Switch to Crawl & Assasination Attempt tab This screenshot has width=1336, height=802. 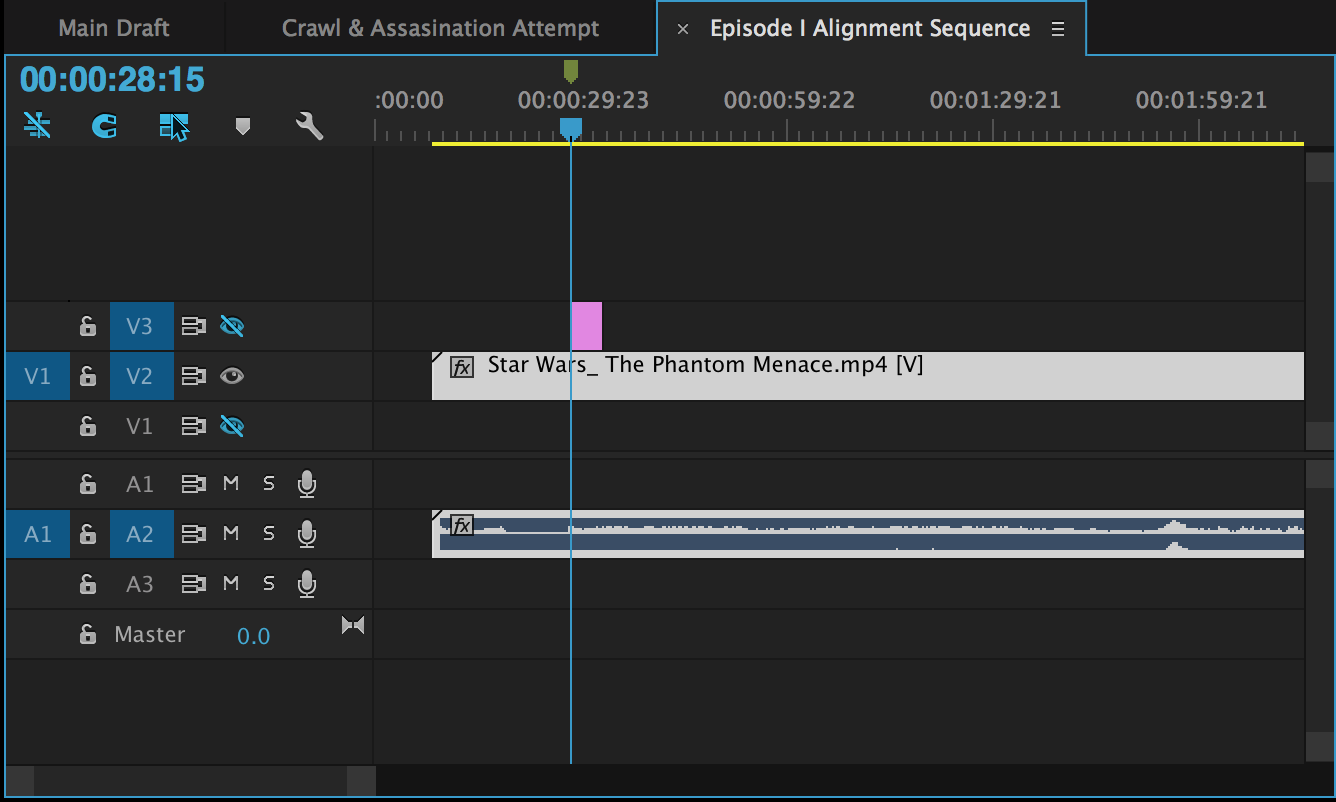coord(441,28)
